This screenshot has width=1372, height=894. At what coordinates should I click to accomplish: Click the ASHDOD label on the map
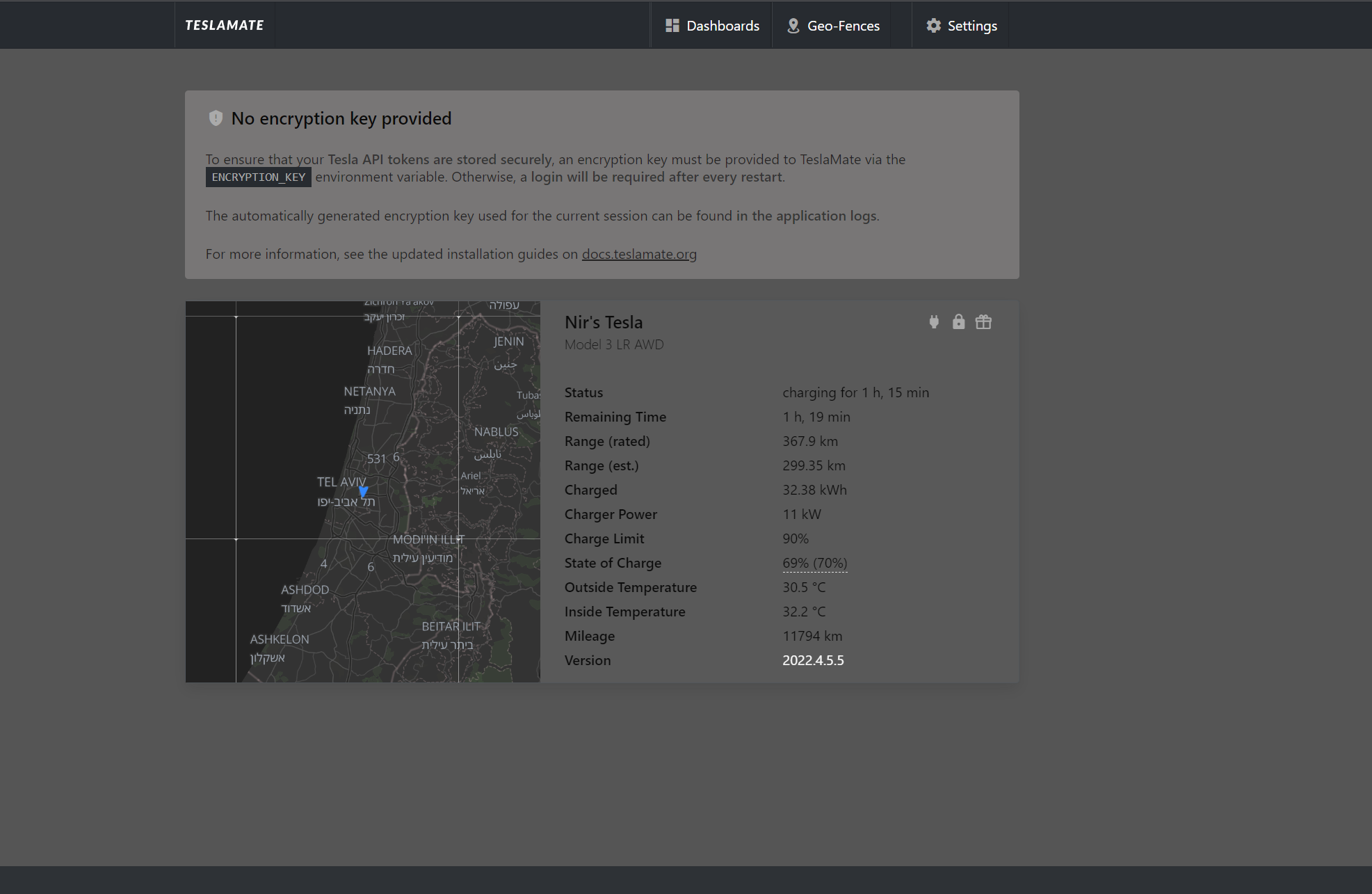[x=305, y=590]
